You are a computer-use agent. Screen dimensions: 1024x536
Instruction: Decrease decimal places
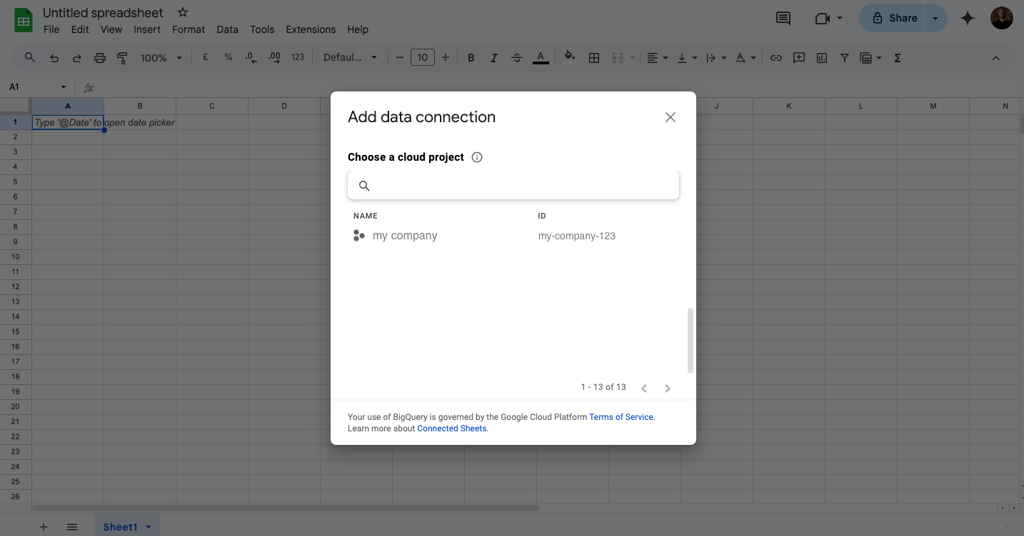point(251,57)
